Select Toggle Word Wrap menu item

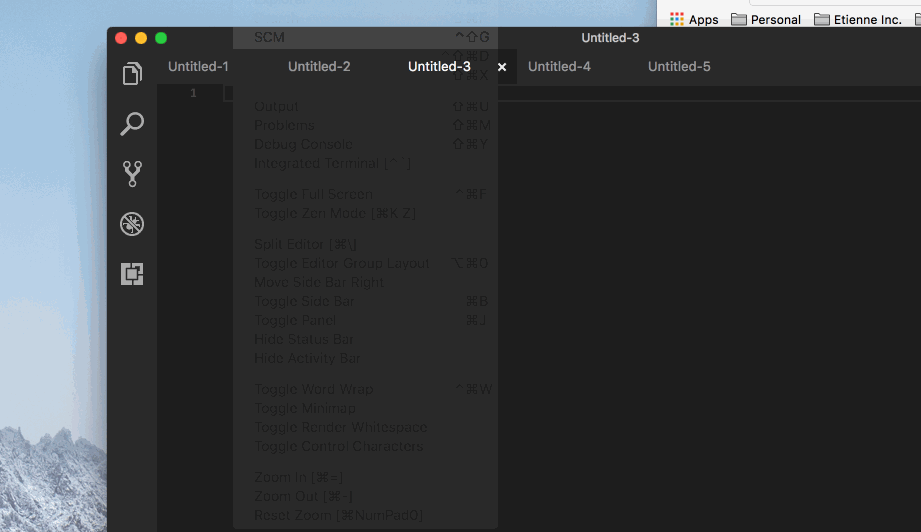(x=365, y=389)
